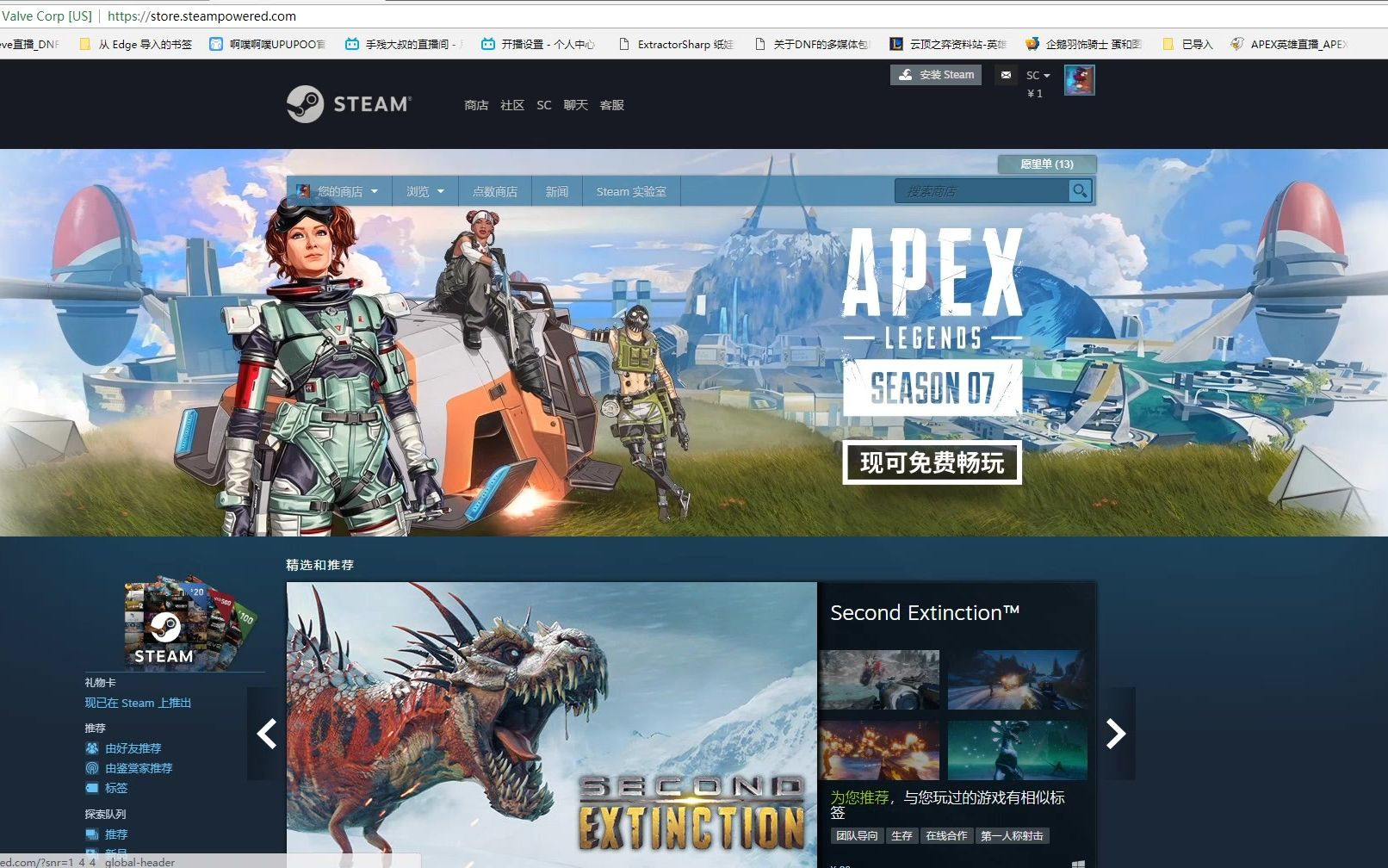Screen dimensions: 1388x868
Task: Click the 礼物卡 heading
Action: pos(100,682)
